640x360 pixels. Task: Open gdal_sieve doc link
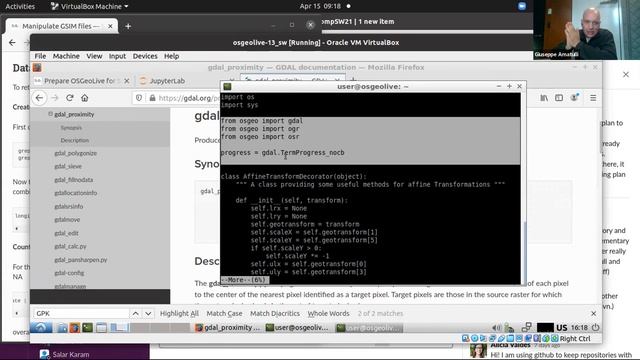coord(68,166)
